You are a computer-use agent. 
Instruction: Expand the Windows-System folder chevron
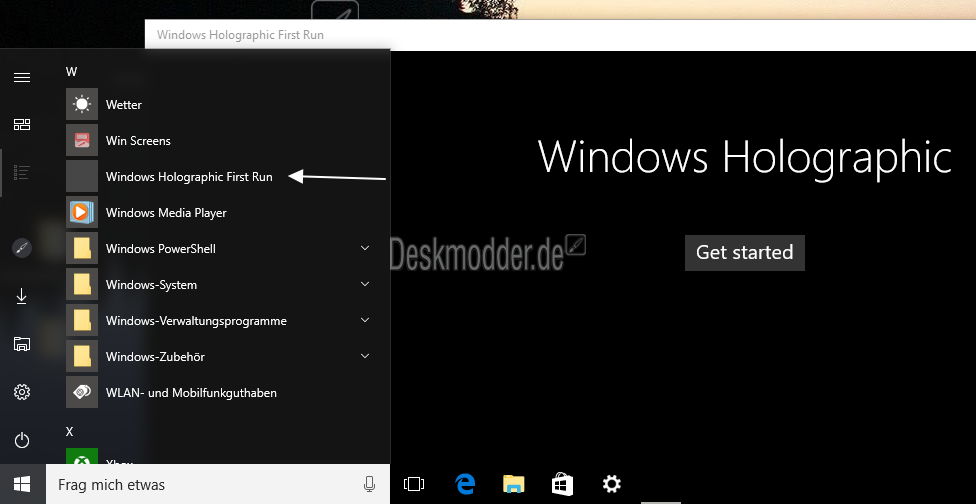click(365, 284)
